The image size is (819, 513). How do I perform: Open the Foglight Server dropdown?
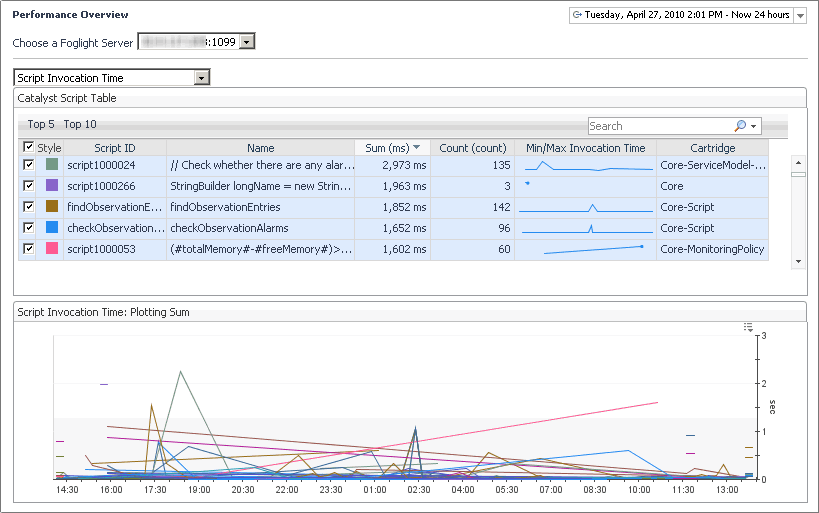pyautogui.click(x=248, y=41)
